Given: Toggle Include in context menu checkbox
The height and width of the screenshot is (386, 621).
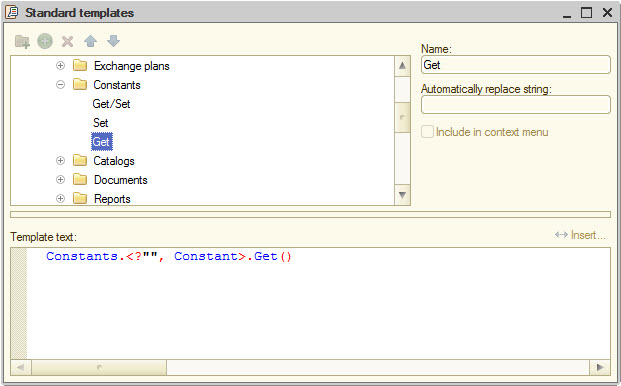Looking at the screenshot, I should (x=427, y=131).
